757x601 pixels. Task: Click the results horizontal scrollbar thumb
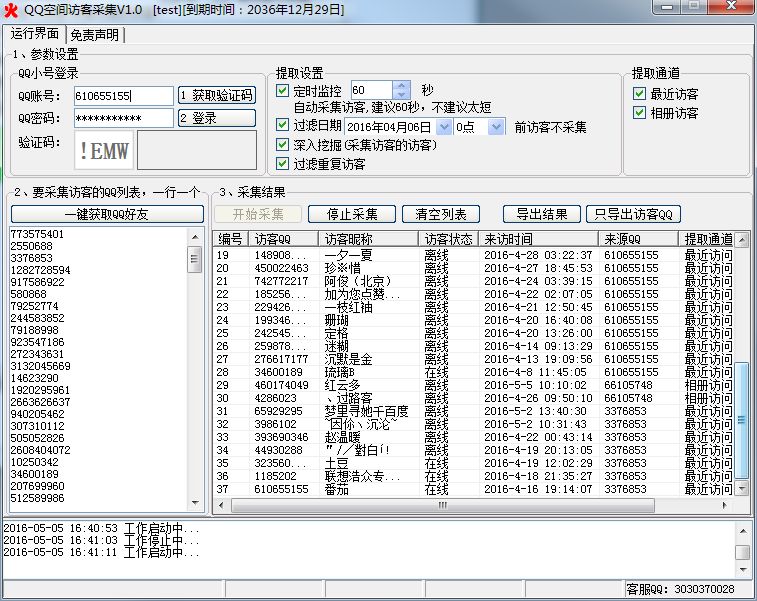click(443, 505)
